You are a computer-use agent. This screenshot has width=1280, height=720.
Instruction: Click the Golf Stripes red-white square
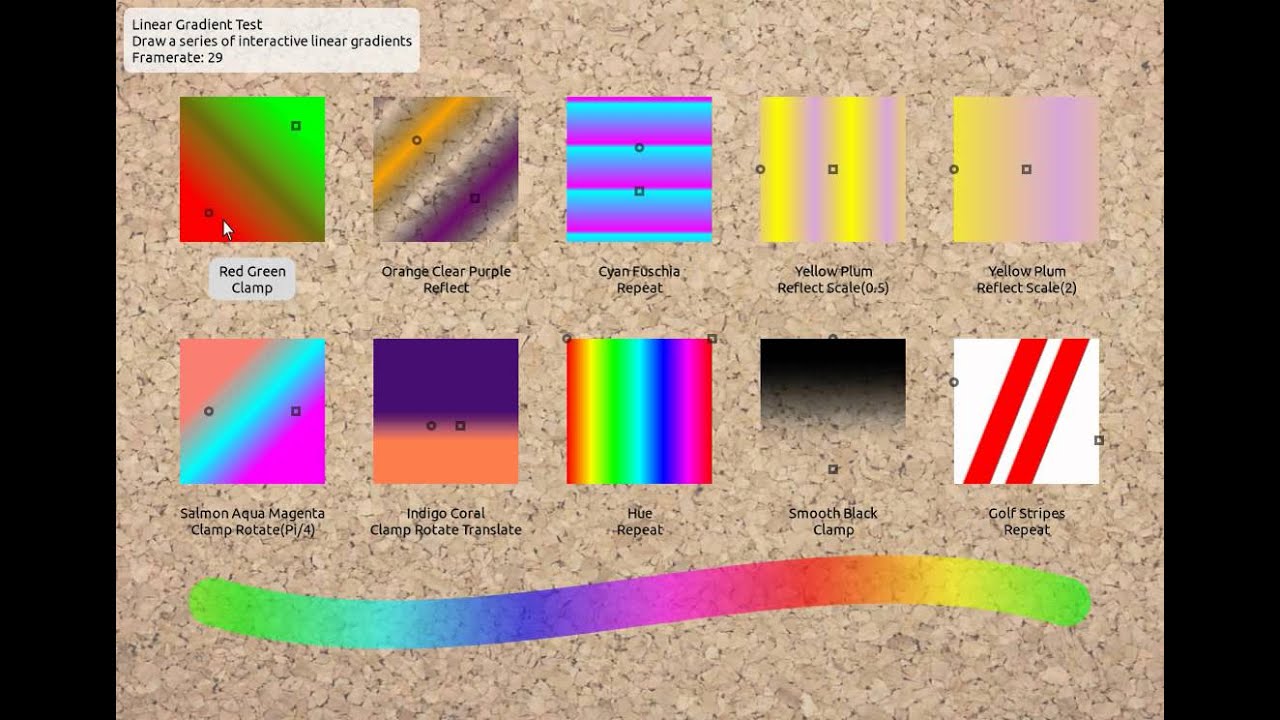pos(1026,411)
